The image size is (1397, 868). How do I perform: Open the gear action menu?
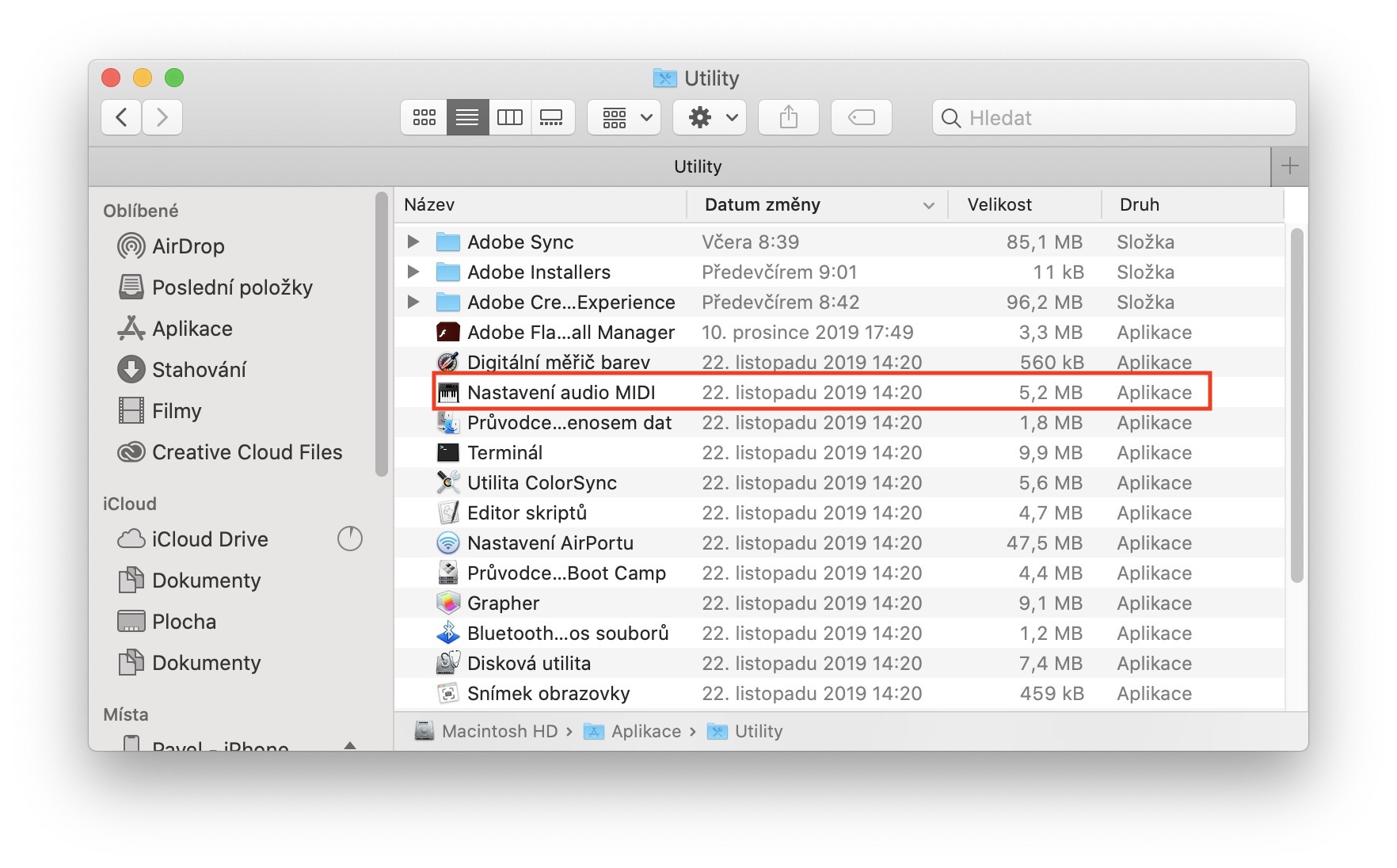(710, 117)
